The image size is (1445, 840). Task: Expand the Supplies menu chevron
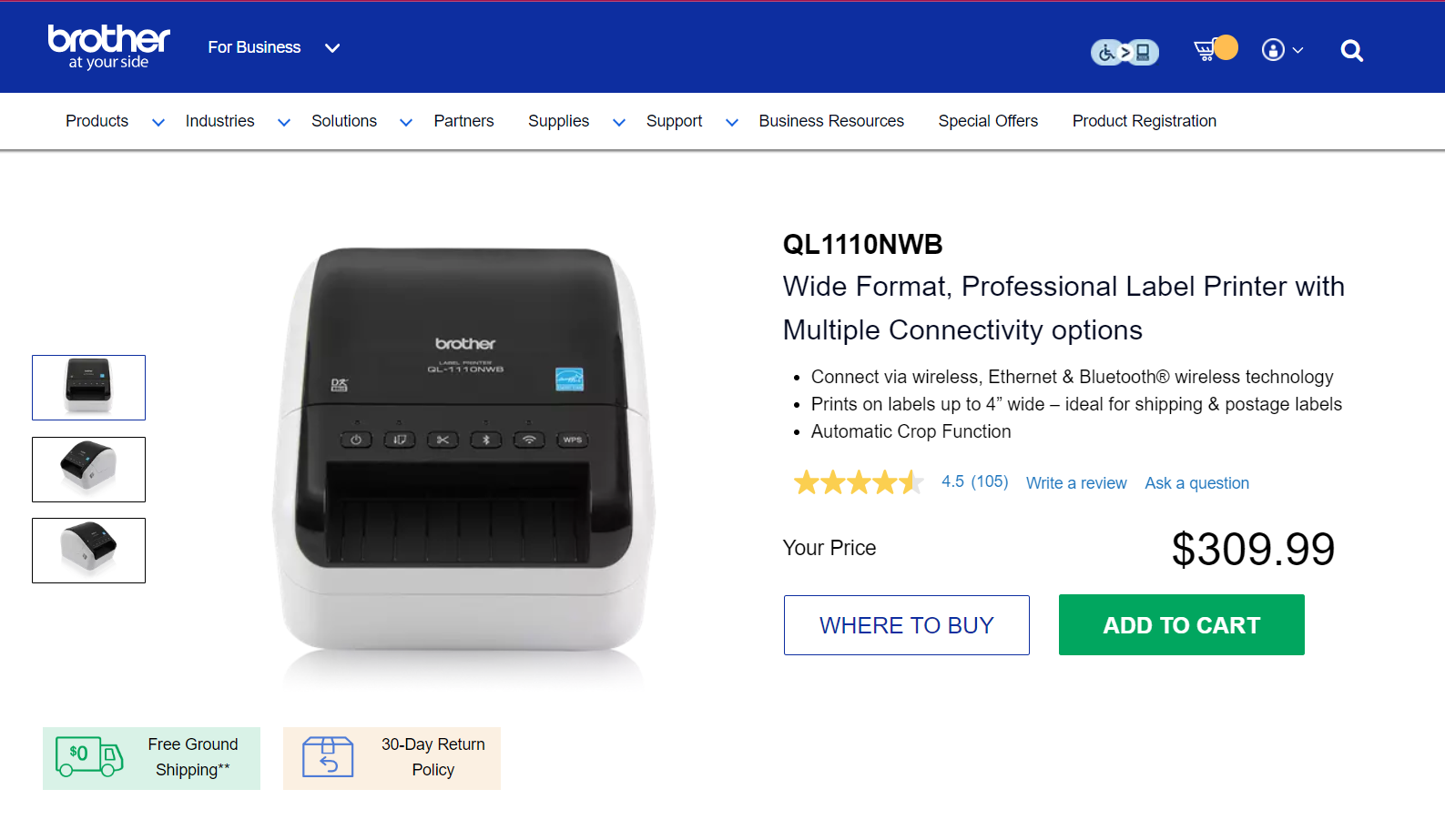pos(619,123)
